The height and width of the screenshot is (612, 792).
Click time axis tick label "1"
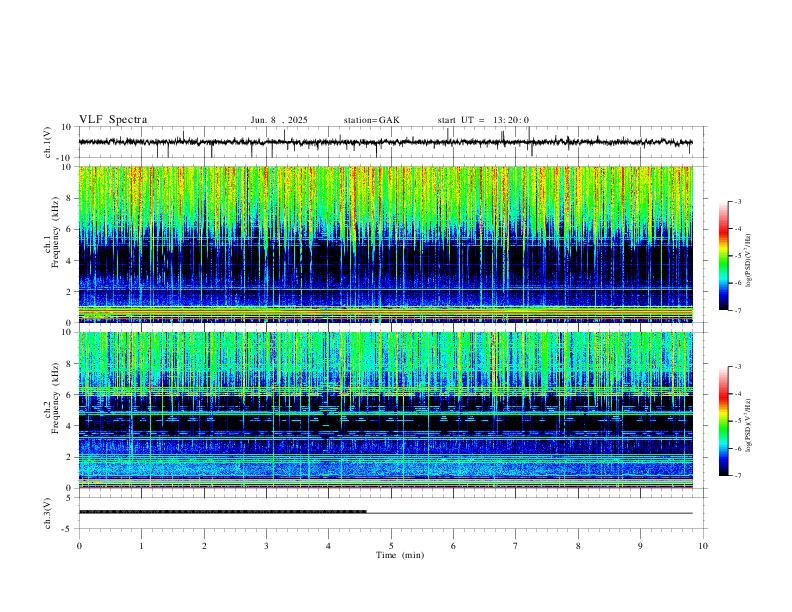click(141, 546)
